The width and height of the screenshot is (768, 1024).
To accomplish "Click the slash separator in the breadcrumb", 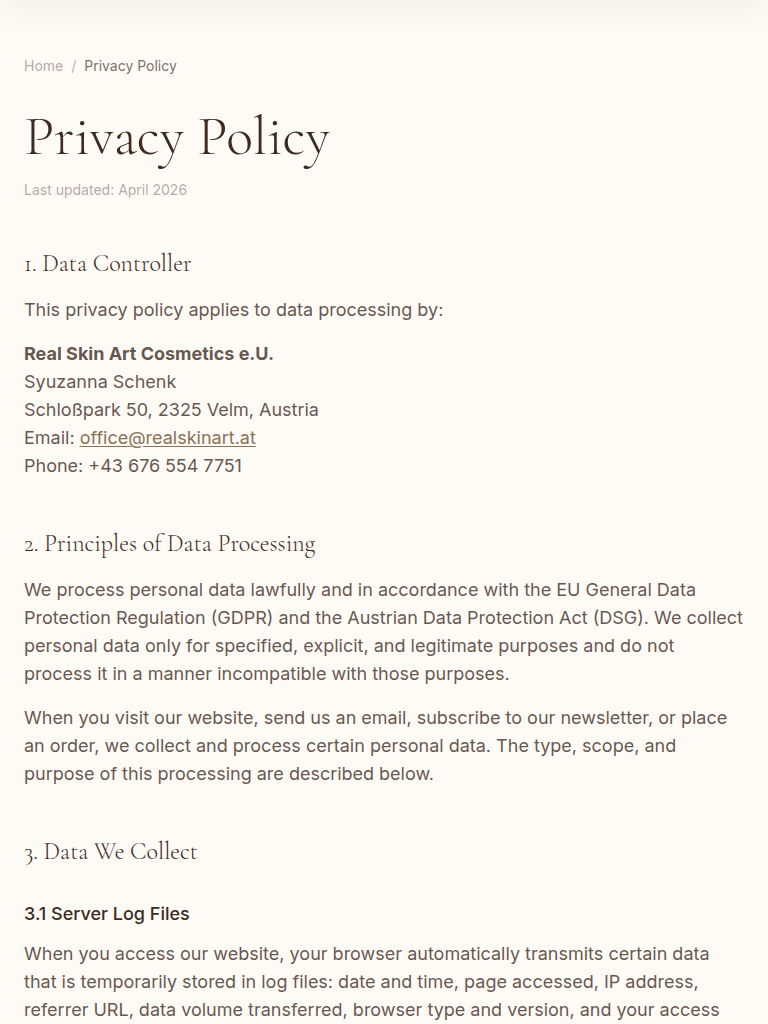I will [74, 66].
